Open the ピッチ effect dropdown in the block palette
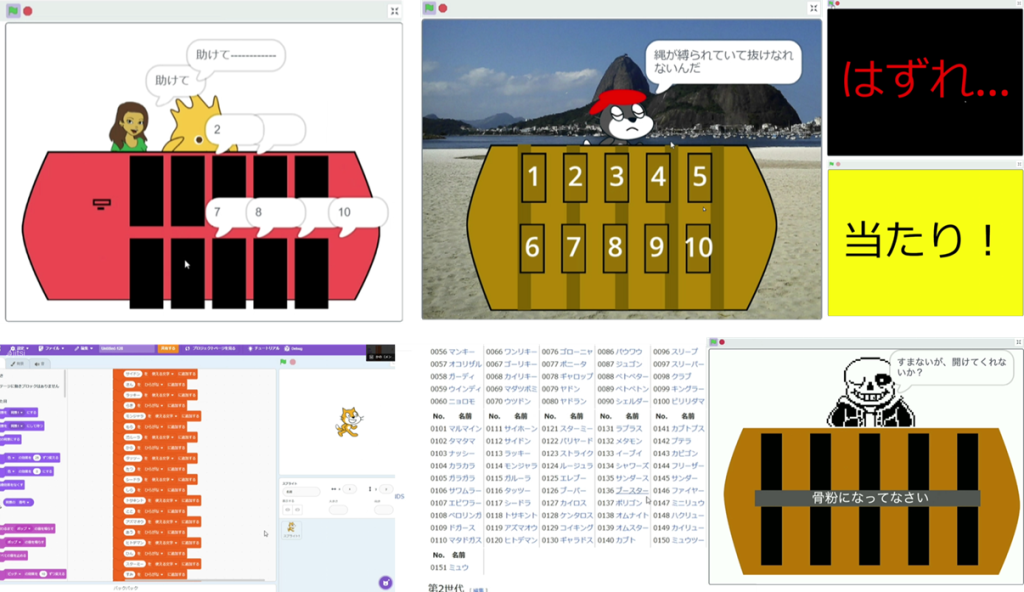Viewport: 1024px width, 592px height. pos(14,574)
